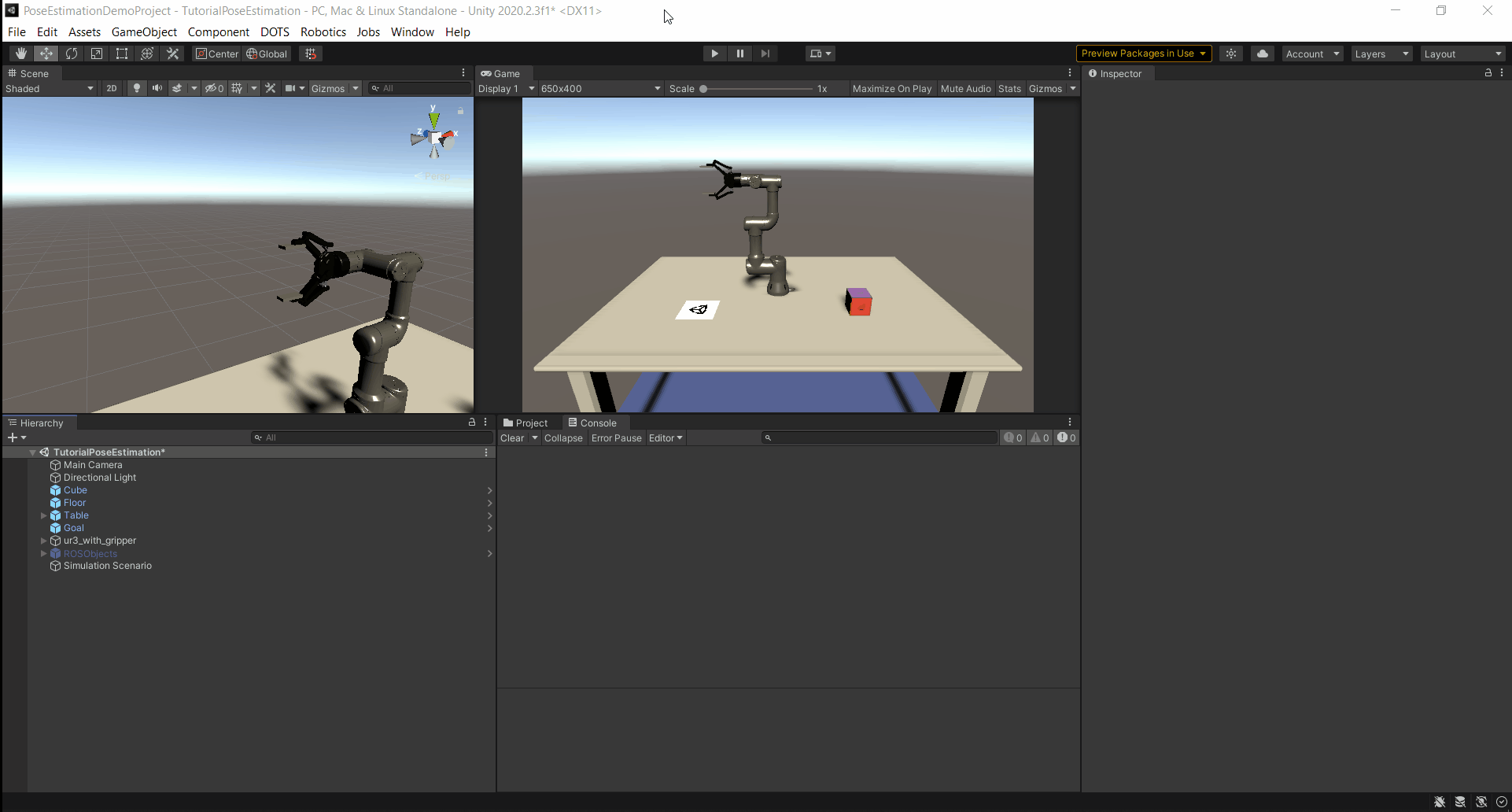Toggle scene lighting lightbulb
1512x812 pixels.
[x=137, y=88]
